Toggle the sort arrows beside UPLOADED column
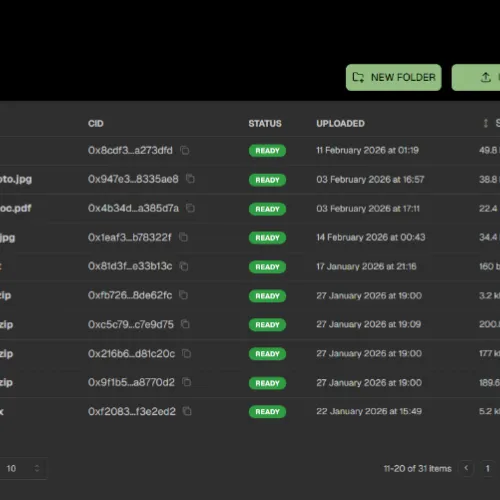The height and width of the screenshot is (500, 500). point(486,123)
